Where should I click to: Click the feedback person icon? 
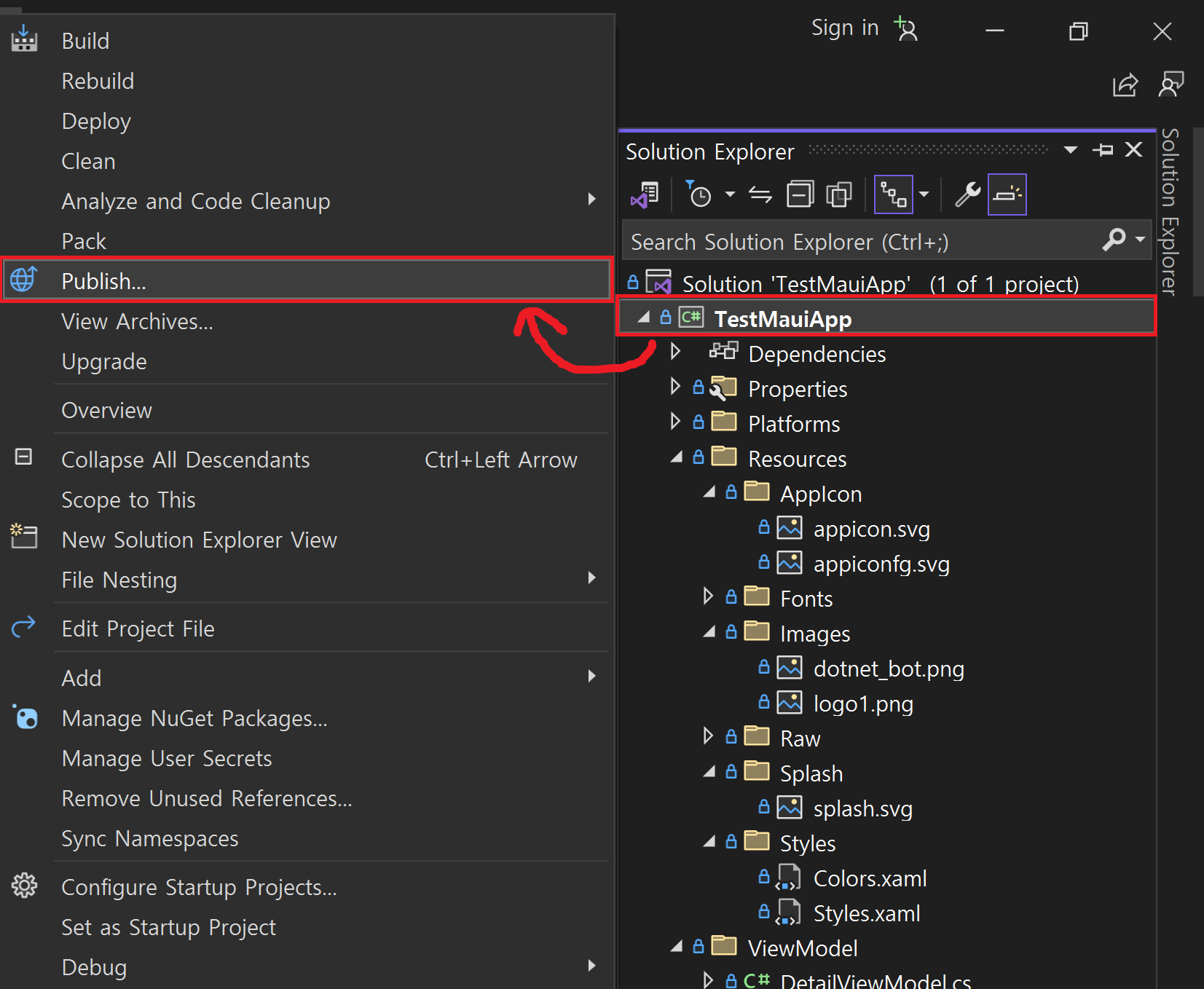click(x=1170, y=85)
